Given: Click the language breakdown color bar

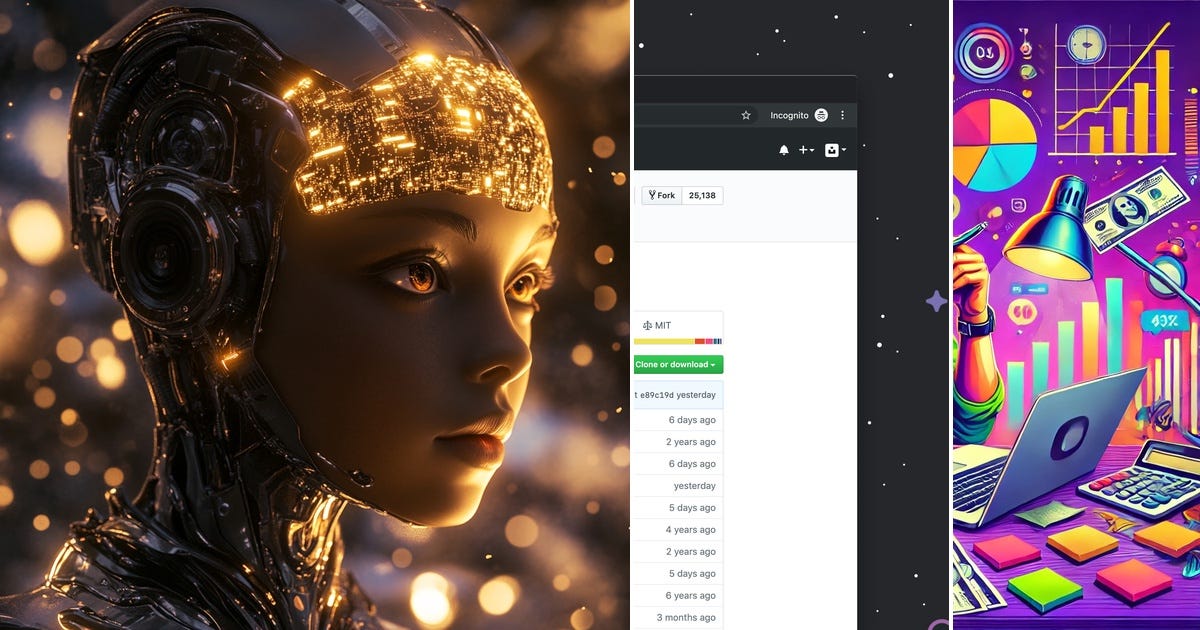Looking at the screenshot, I should [678, 341].
